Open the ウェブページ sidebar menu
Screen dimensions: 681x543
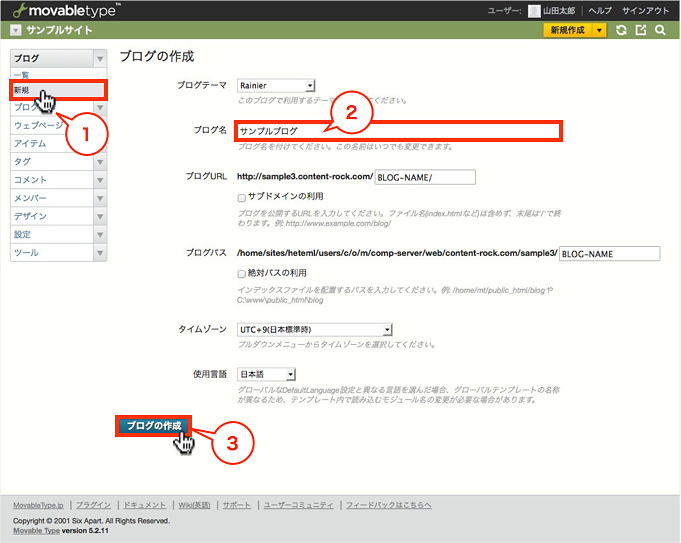pyautogui.click(x=39, y=126)
